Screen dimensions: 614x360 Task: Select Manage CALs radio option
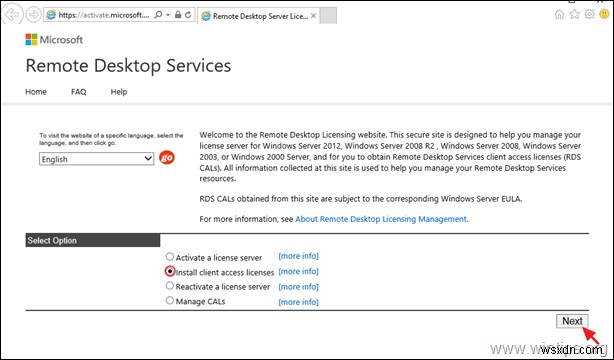170,300
